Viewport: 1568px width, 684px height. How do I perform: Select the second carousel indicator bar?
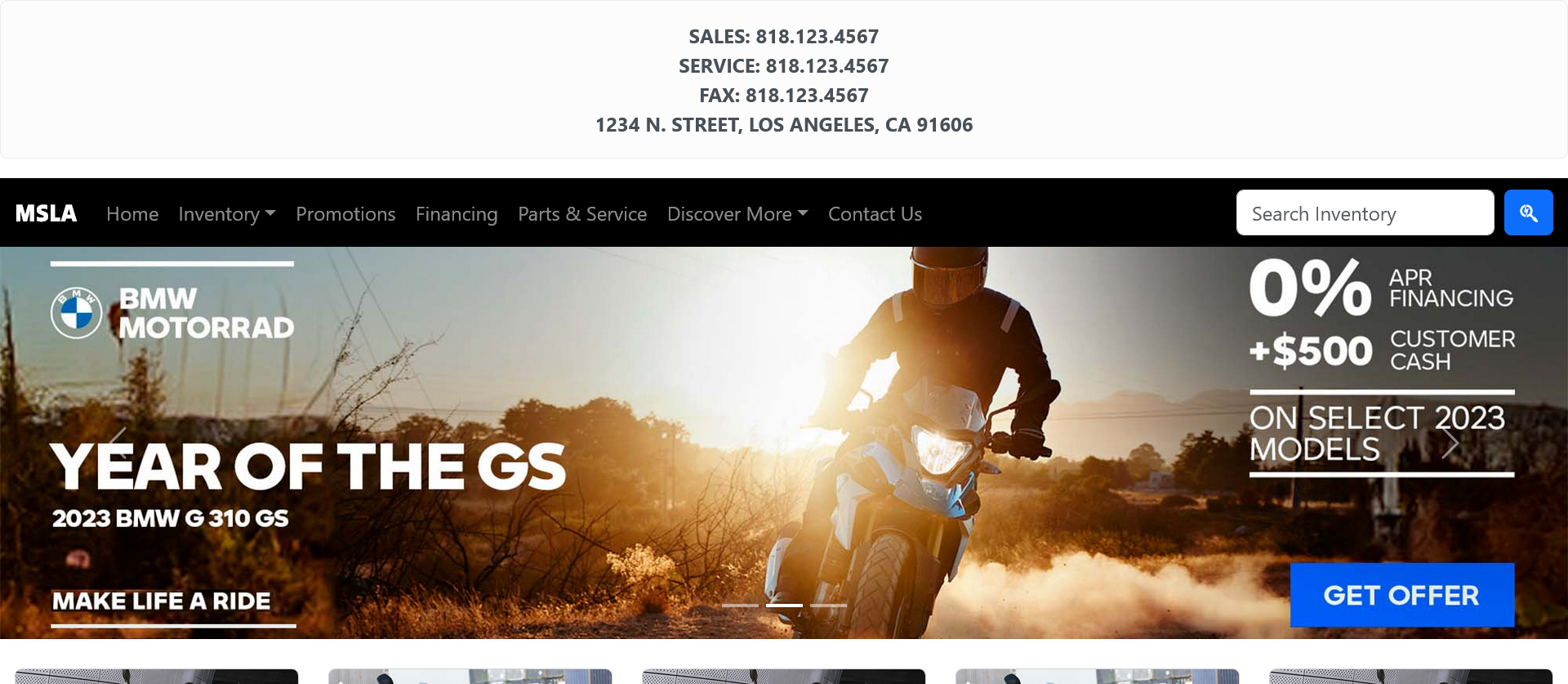784,606
